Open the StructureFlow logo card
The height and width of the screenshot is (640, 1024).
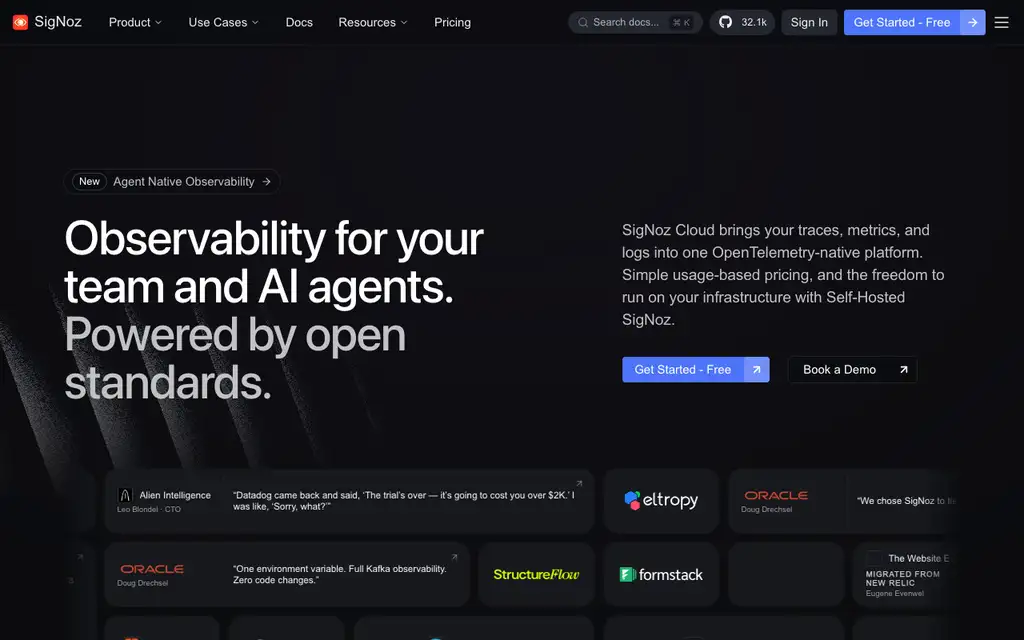click(x=536, y=575)
